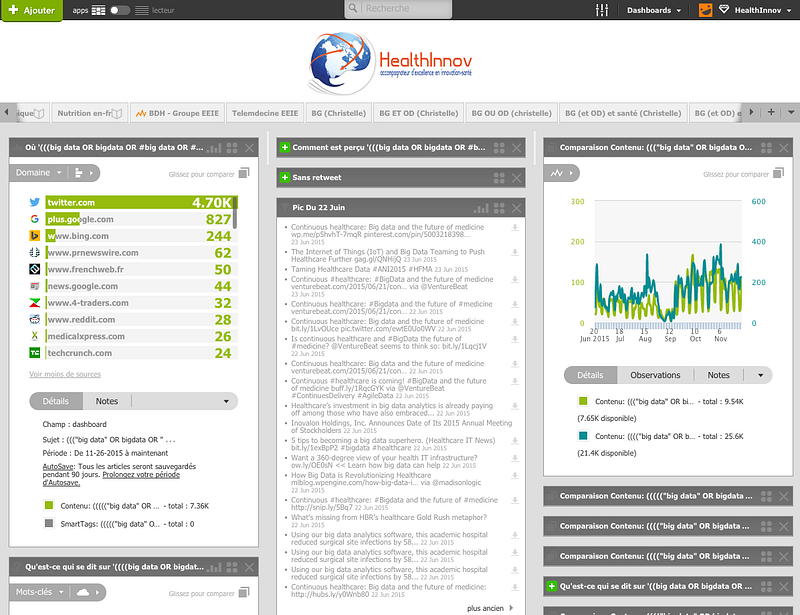Screen dimensions: 800x615
Task: Save the first Continuous healthcare article
Action: click(515, 228)
